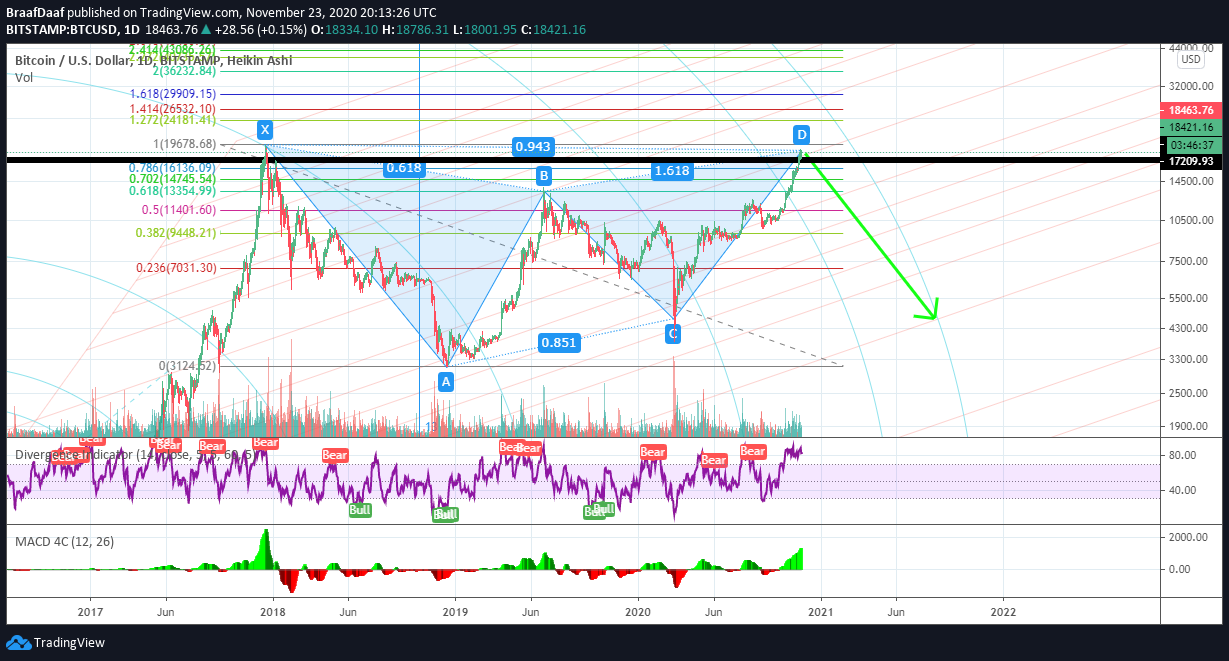
Task: Click the 10500.00 price axis label
Action: (1191, 221)
